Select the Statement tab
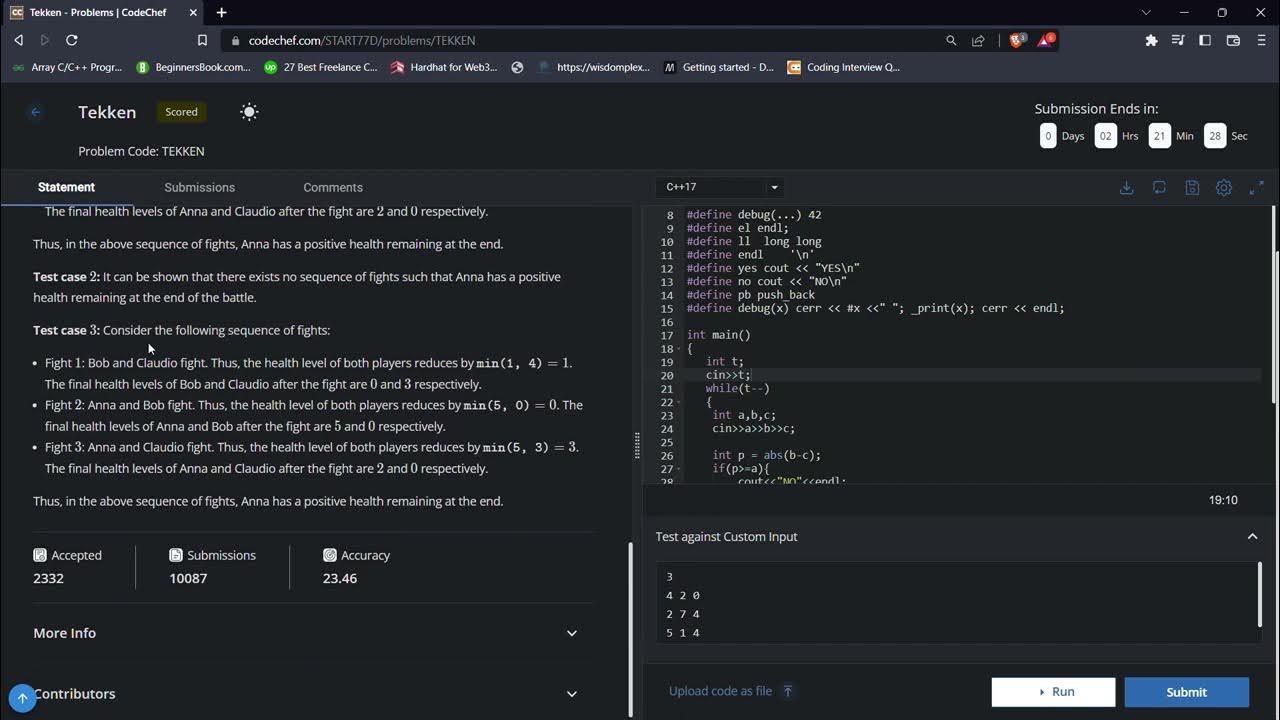This screenshot has height=720, width=1280. (x=66, y=187)
